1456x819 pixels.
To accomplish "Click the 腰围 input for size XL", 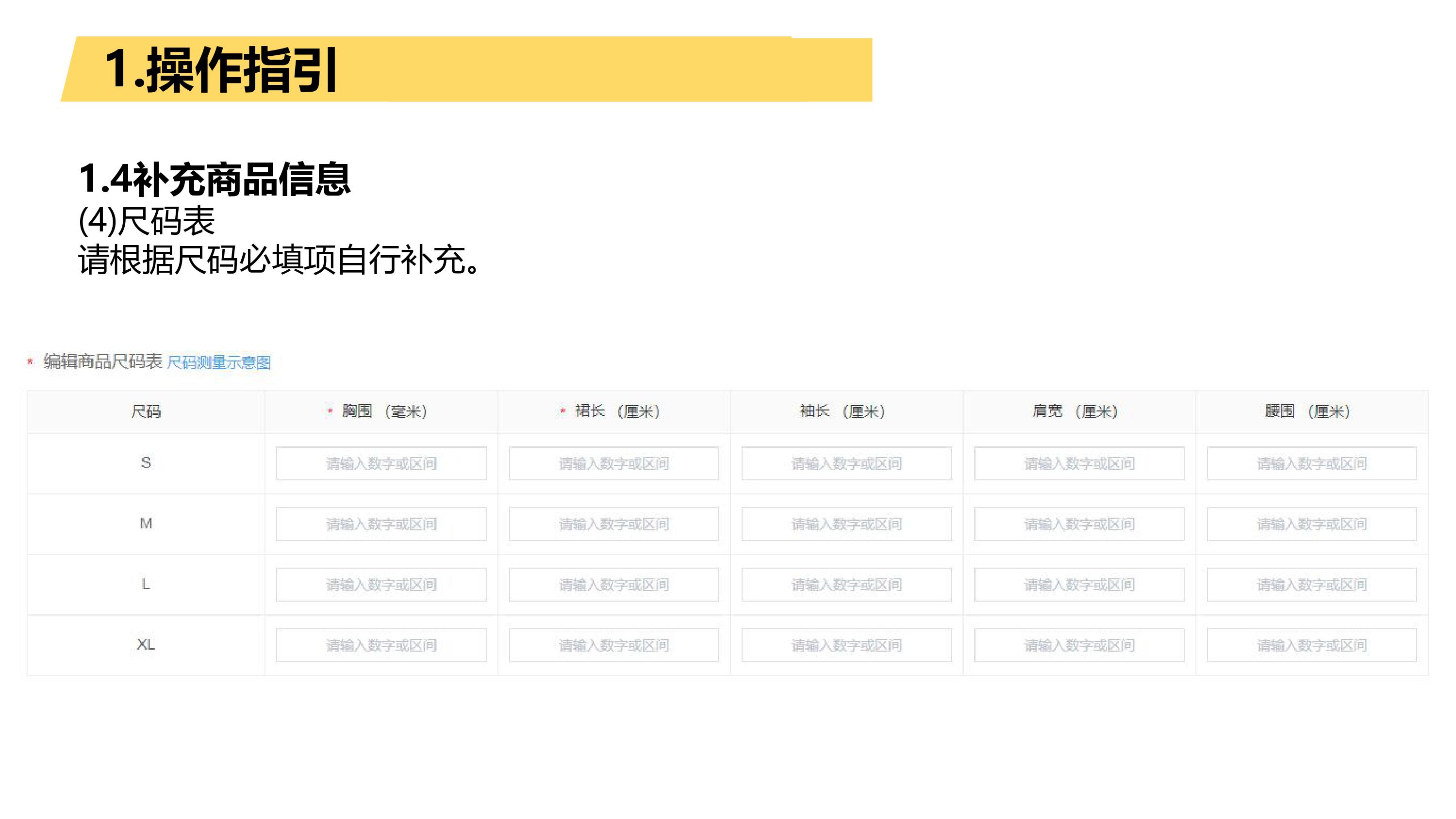I will click(1312, 645).
